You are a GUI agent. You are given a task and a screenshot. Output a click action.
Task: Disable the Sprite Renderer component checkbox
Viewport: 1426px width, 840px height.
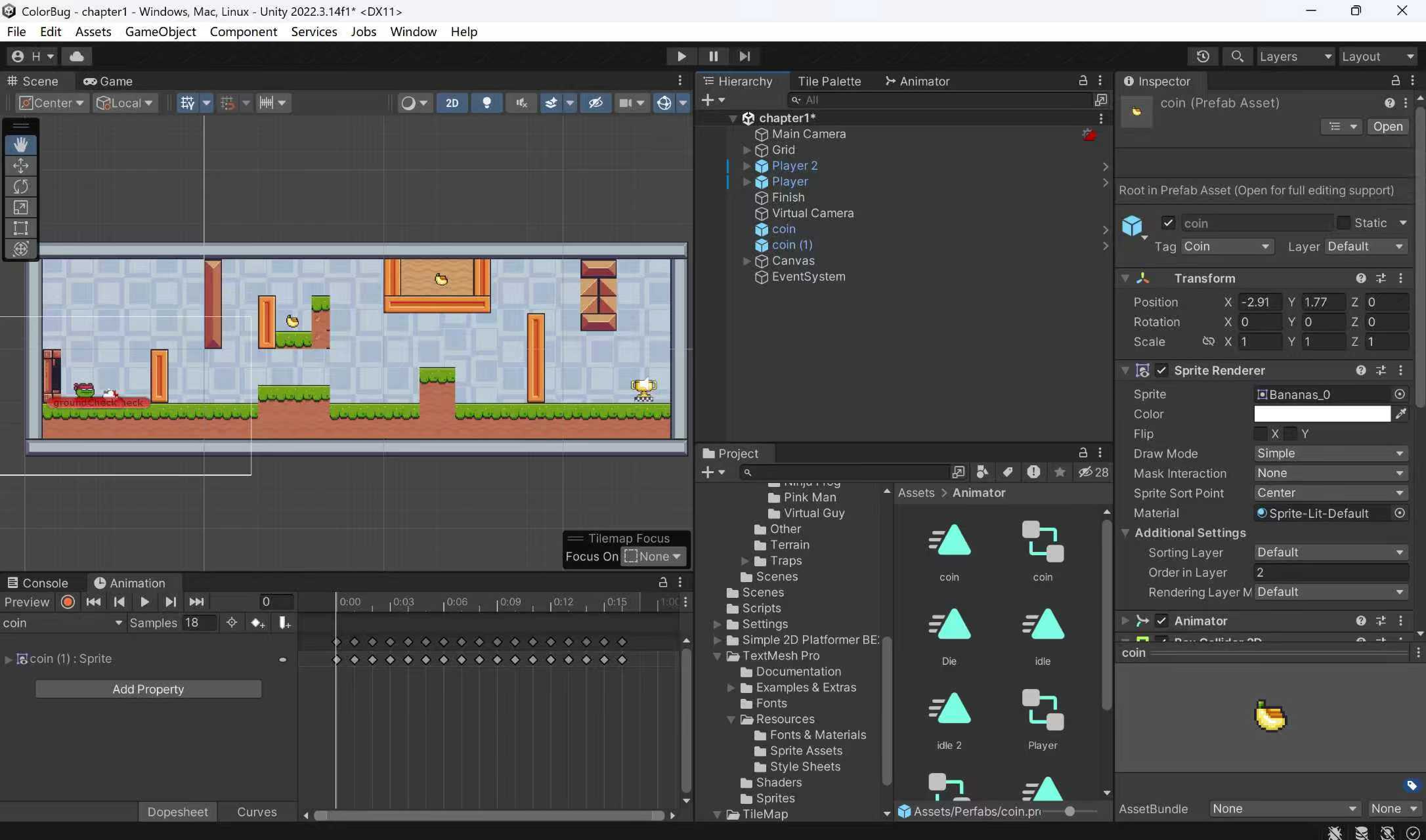click(x=1161, y=370)
